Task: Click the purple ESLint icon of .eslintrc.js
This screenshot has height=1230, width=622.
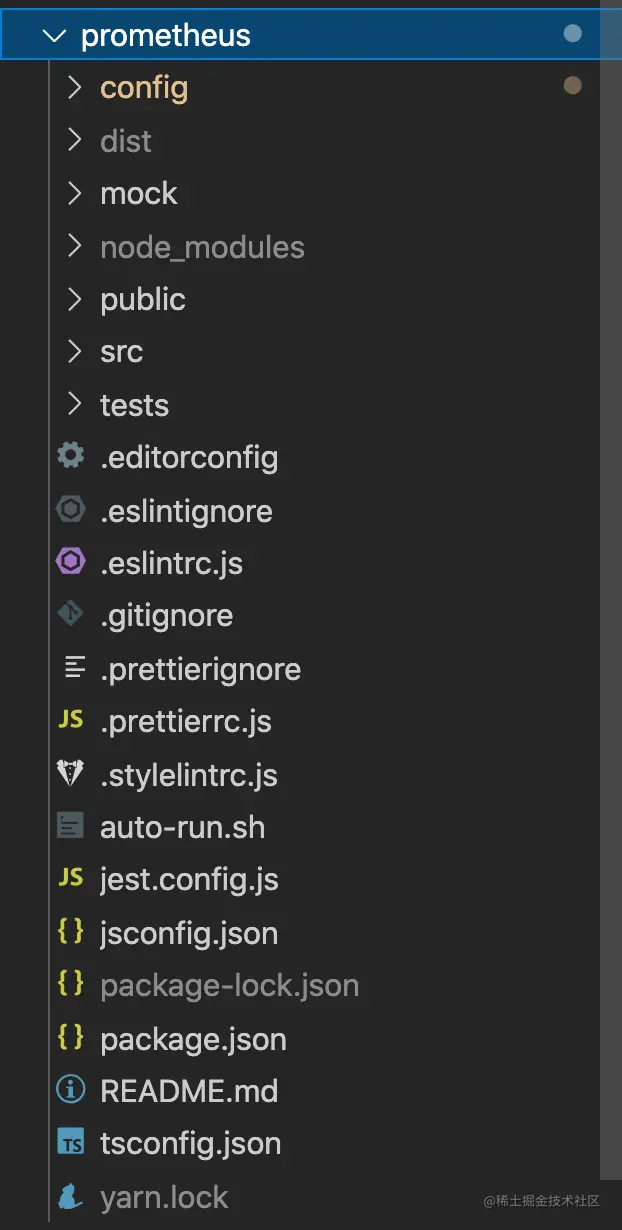Action: point(70,563)
